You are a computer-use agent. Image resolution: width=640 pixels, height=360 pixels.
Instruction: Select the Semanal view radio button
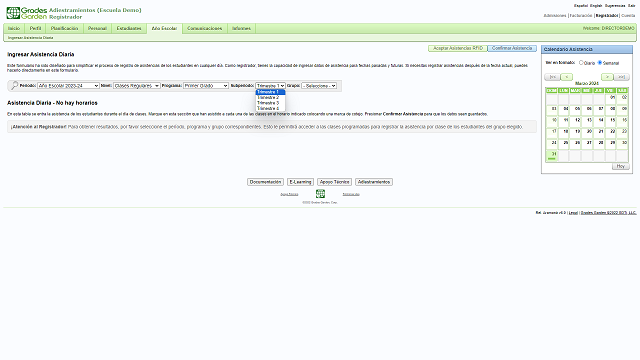point(600,62)
